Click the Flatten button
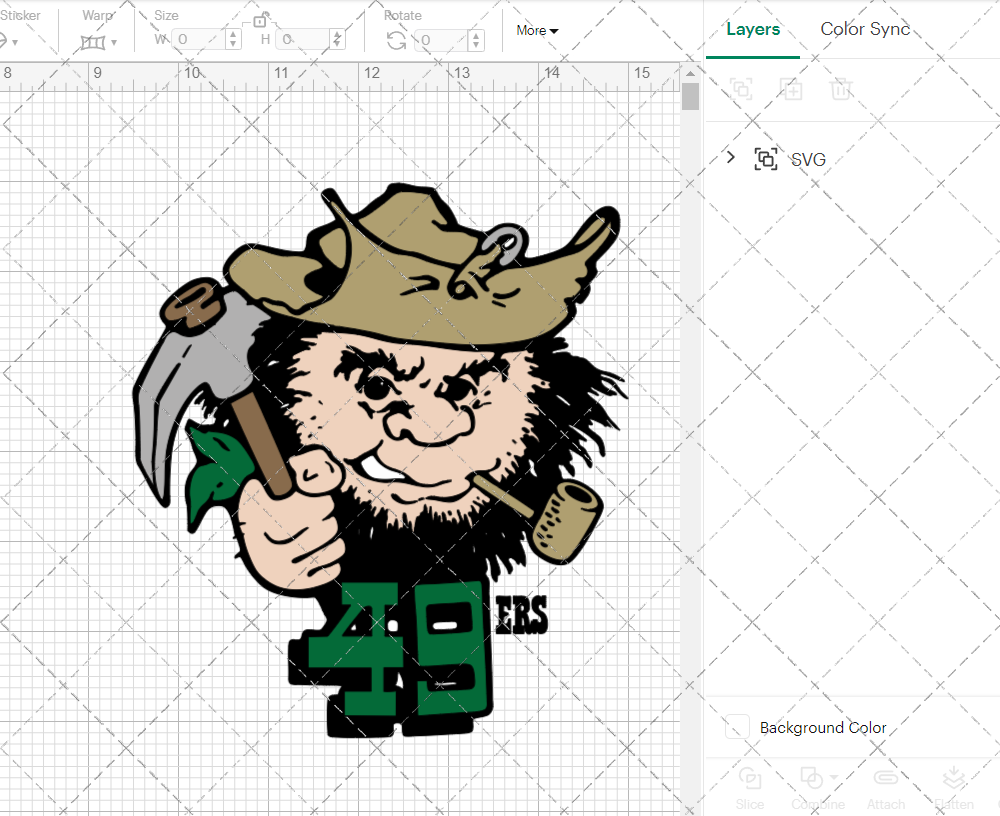The image size is (1000, 816). [953, 789]
